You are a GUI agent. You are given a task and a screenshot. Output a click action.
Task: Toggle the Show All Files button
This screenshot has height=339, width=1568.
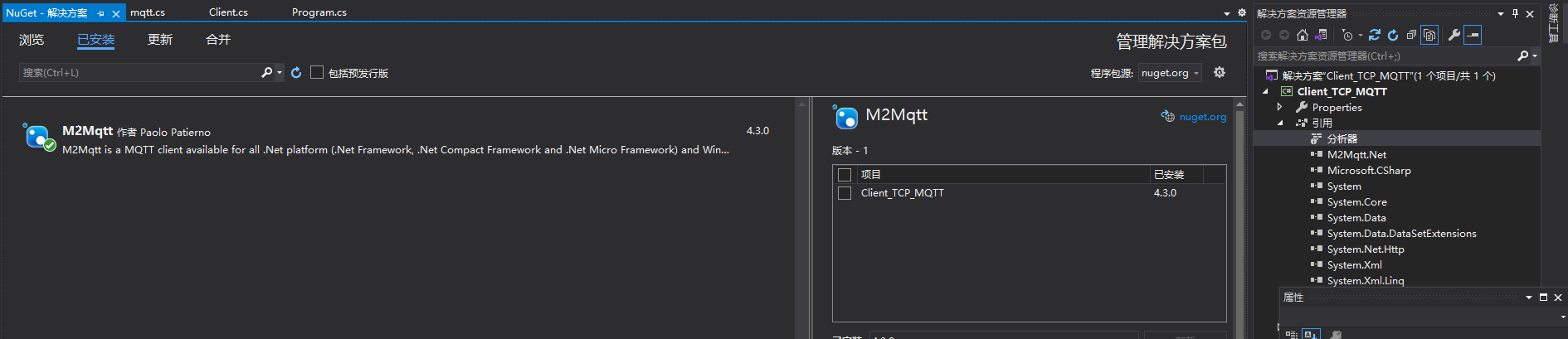[1429, 35]
